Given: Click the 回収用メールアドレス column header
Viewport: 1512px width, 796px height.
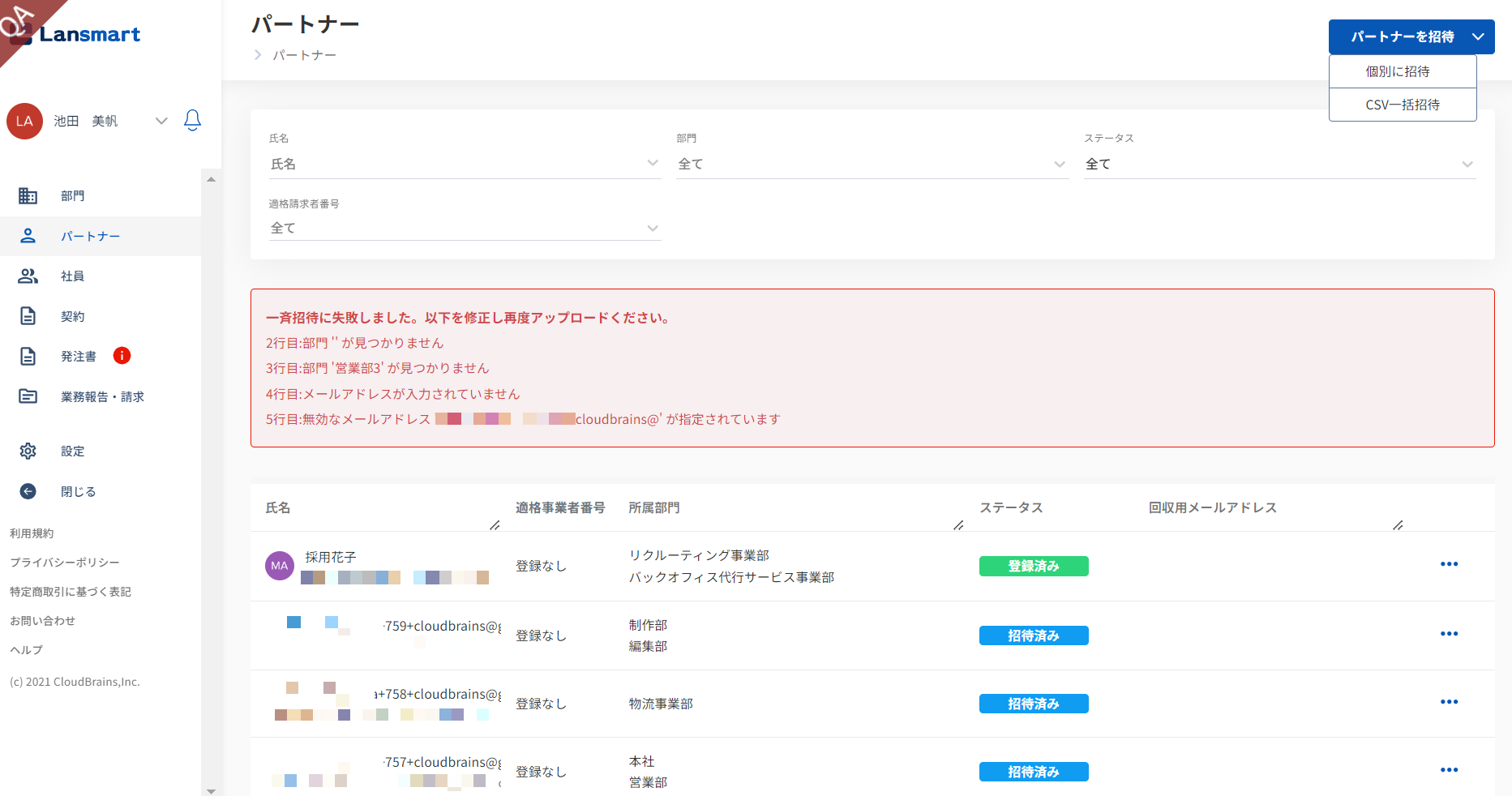Looking at the screenshot, I should point(1213,507).
